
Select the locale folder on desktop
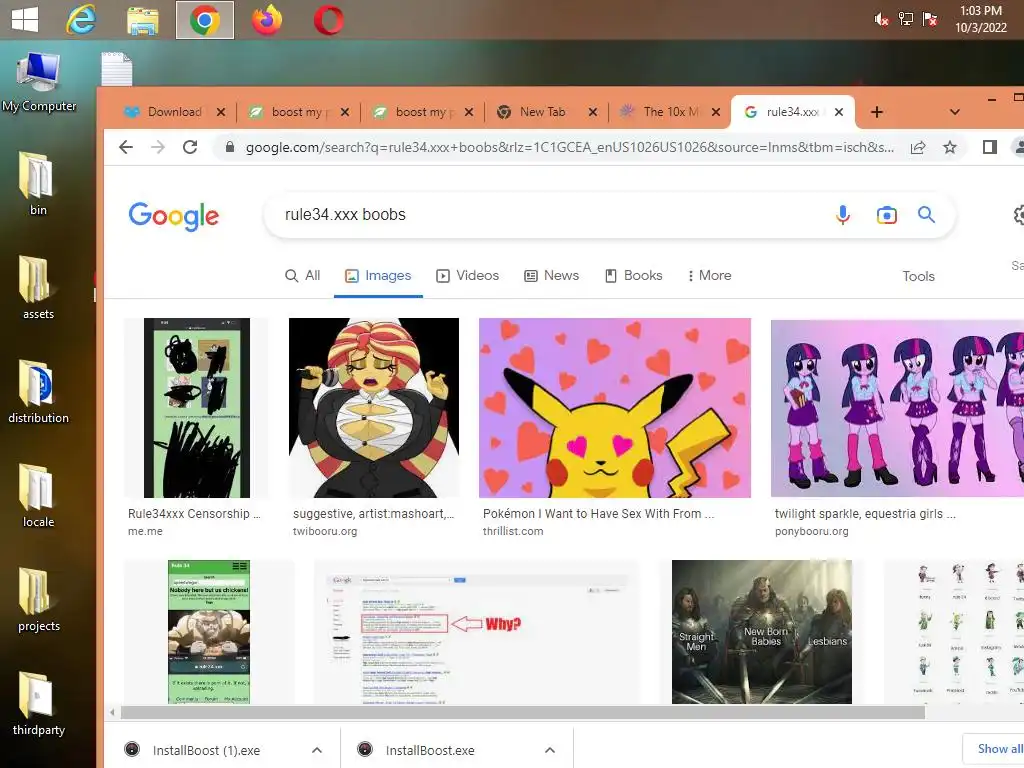(38, 496)
